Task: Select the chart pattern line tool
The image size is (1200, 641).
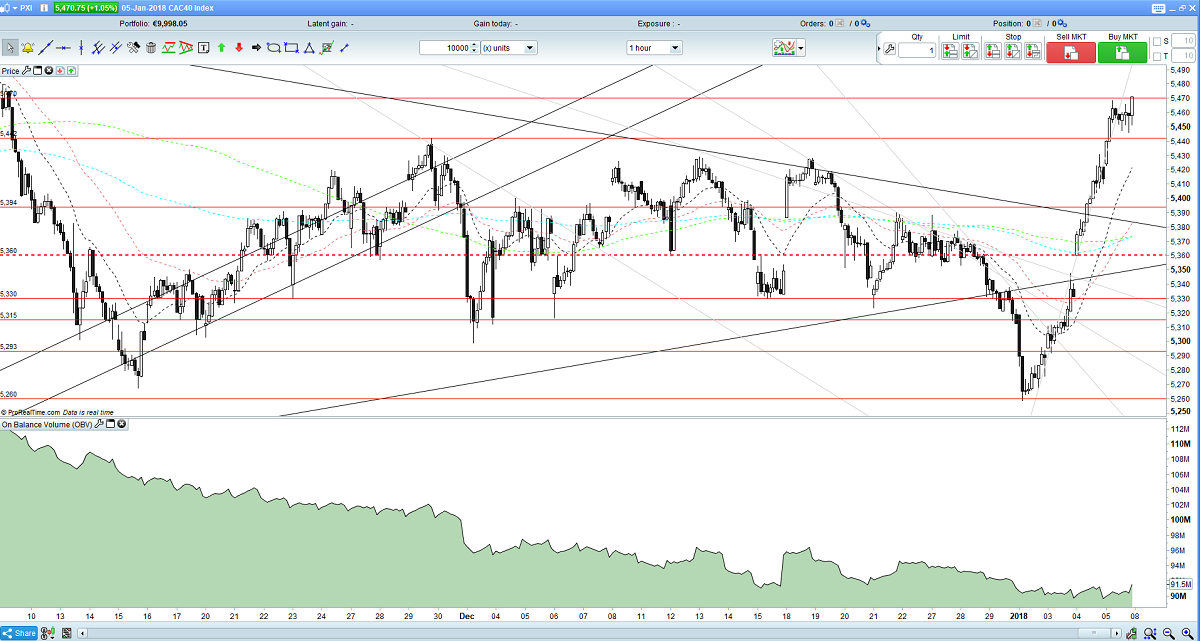Action: click(x=168, y=47)
